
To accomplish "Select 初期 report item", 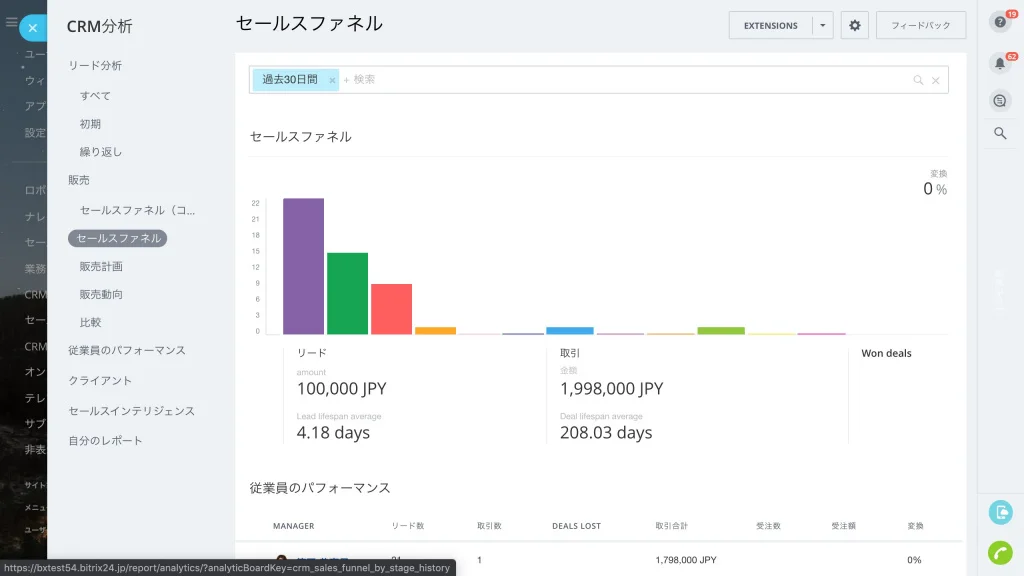I will click(90, 123).
